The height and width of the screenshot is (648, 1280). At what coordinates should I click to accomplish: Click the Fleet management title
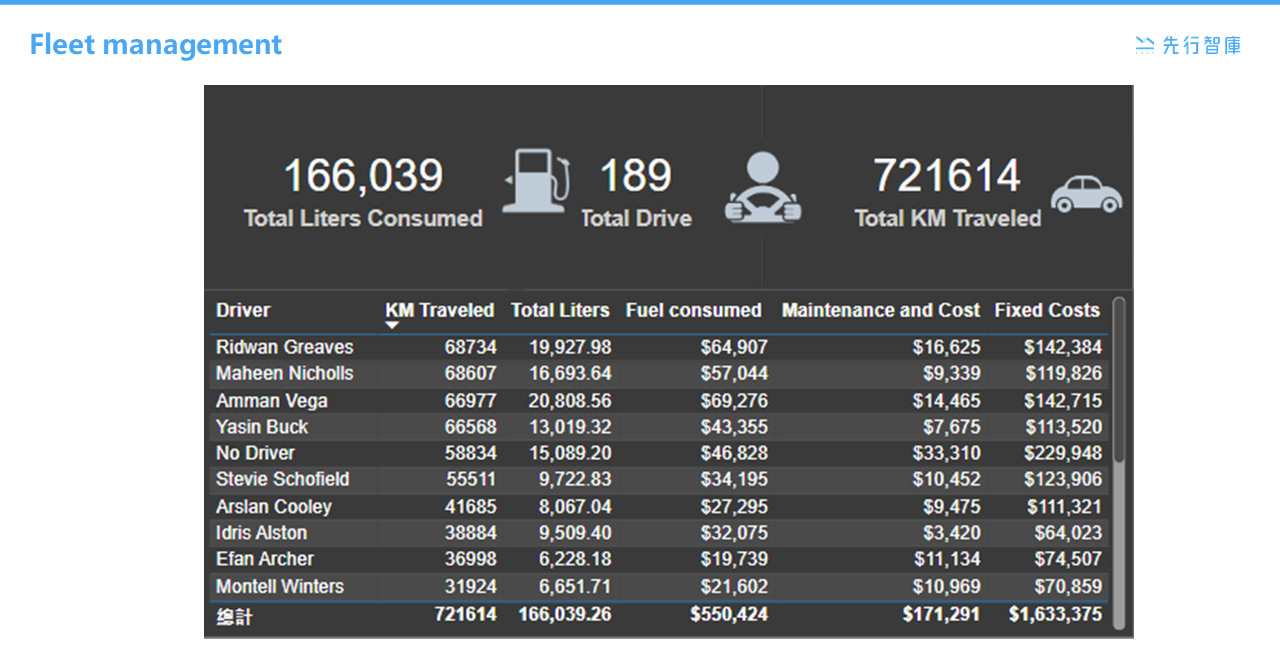[155, 44]
